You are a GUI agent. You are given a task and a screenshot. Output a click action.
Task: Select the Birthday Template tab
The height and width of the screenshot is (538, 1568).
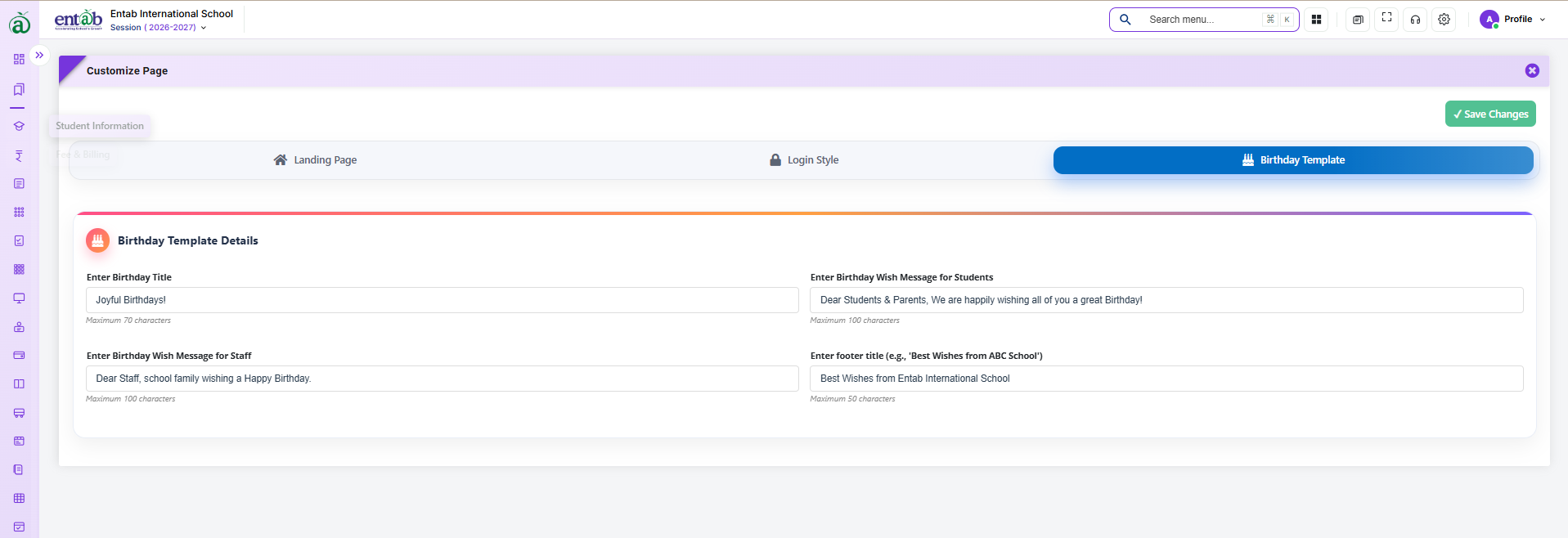pyautogui.click(x=1293, y=160)
